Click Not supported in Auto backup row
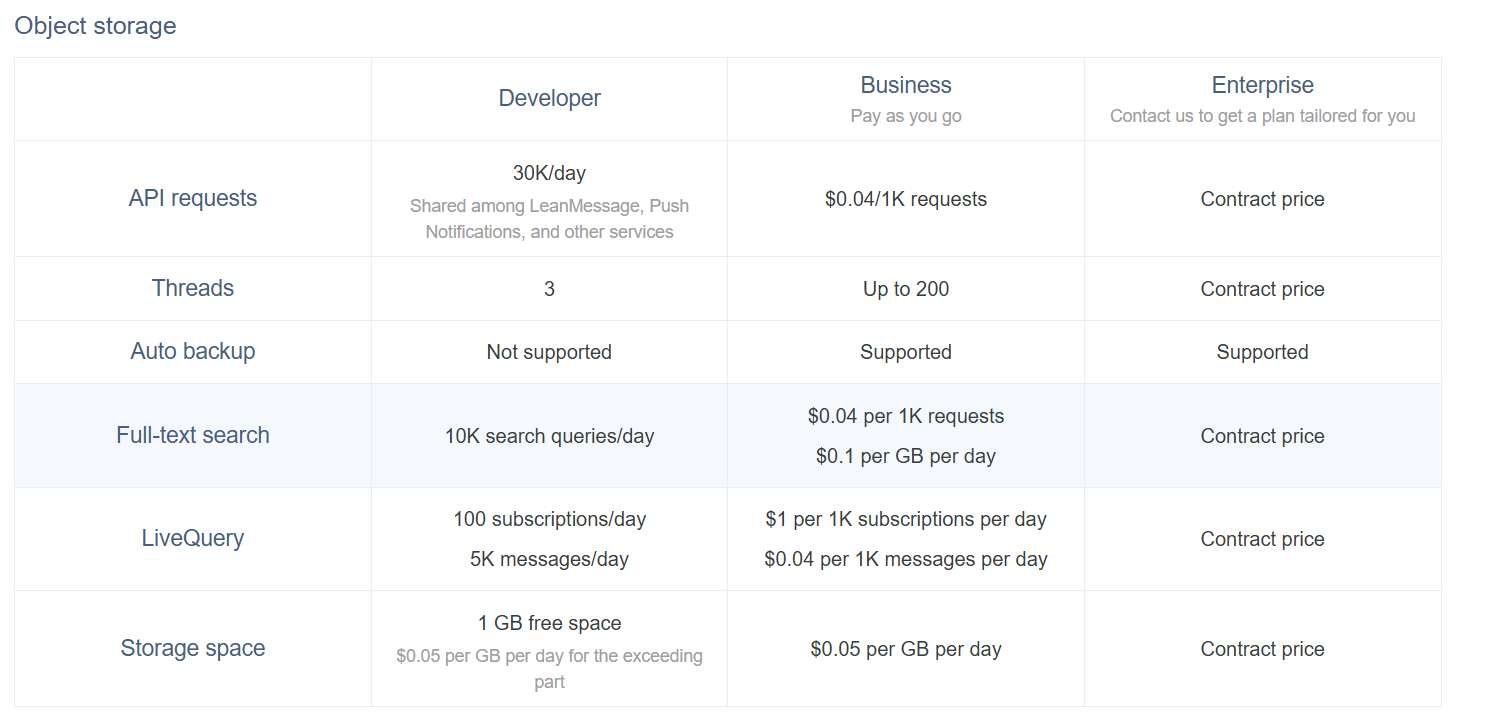1493x716 pixels. [549, 352]
